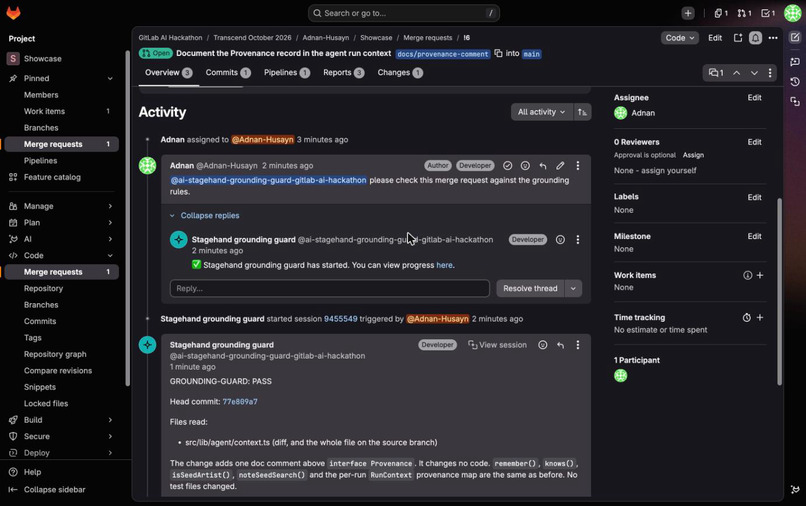Open more actions on Adnan's comment
Viewport: 806px width, 506px height.
click(x=578, y=166)
